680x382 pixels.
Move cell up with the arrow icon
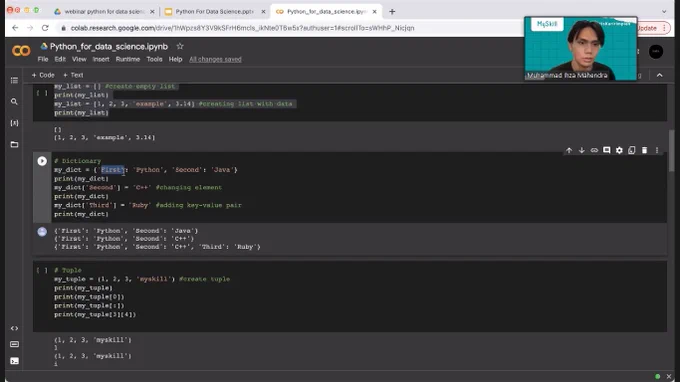pyautogui.click(x=569, y=150)
